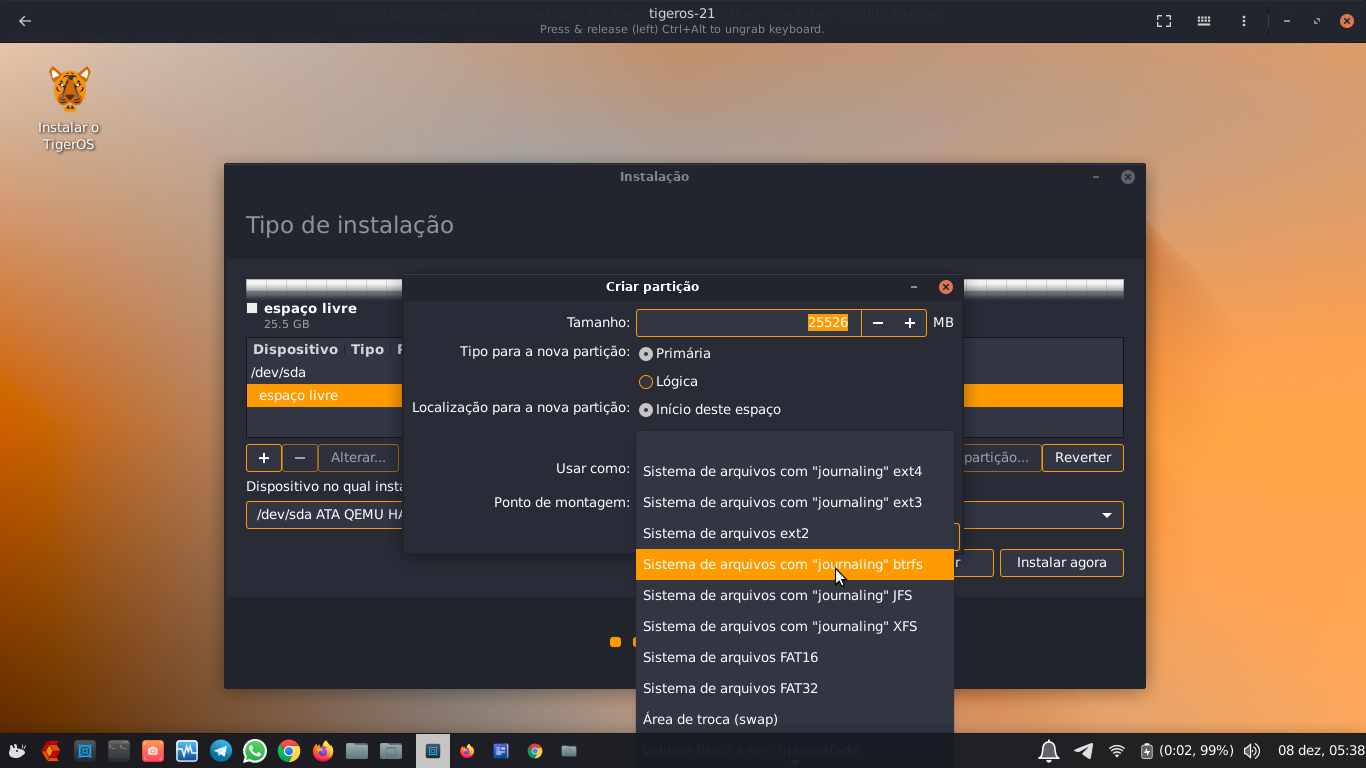Screen dimensions: 1366x768
Task: Increase partition size with plus stepper
Action: 910,323
